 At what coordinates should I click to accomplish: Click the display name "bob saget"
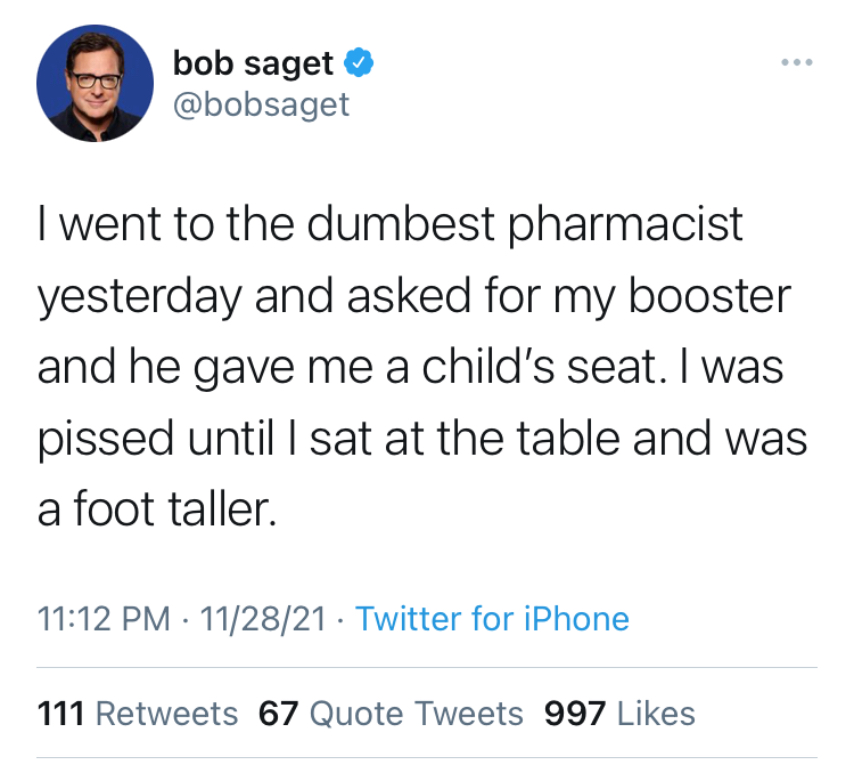[253, 64]
